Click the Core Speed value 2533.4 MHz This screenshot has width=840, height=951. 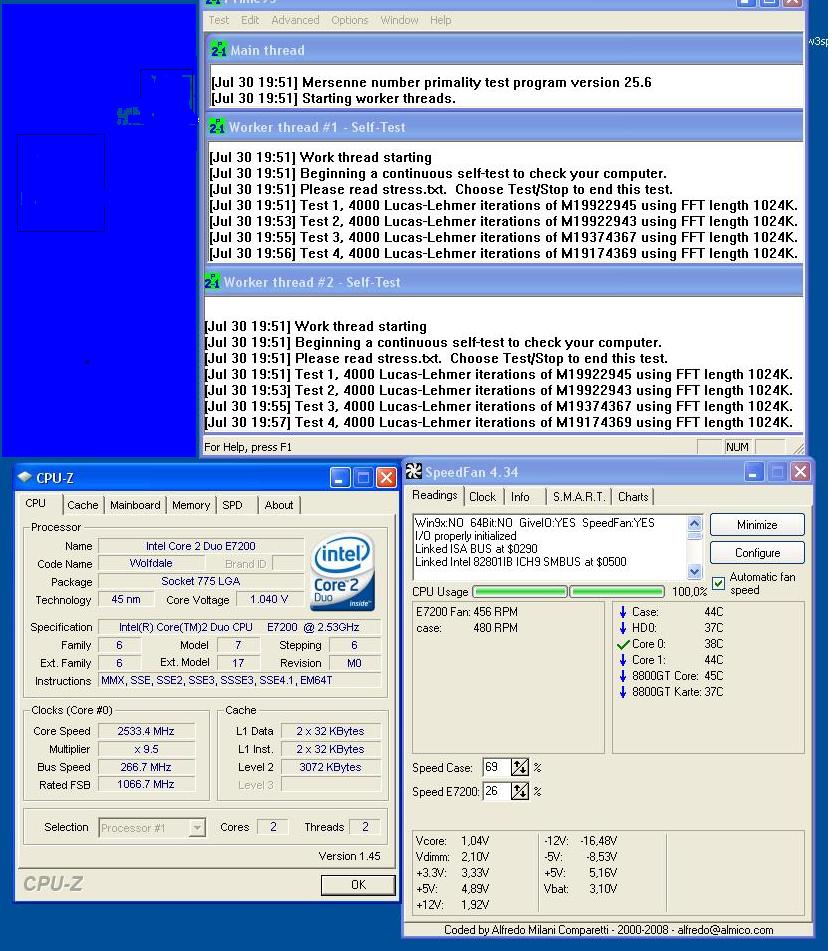coord(146,731)
